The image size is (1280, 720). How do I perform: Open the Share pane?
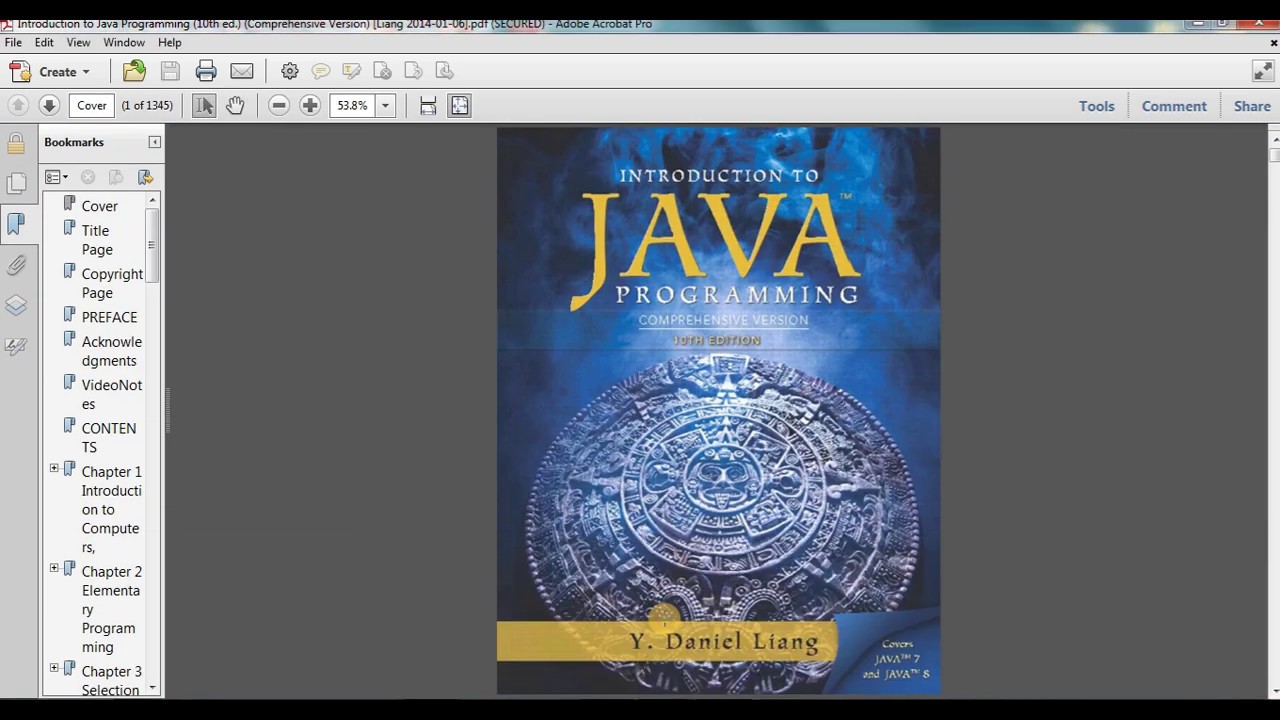[1252, 106]
